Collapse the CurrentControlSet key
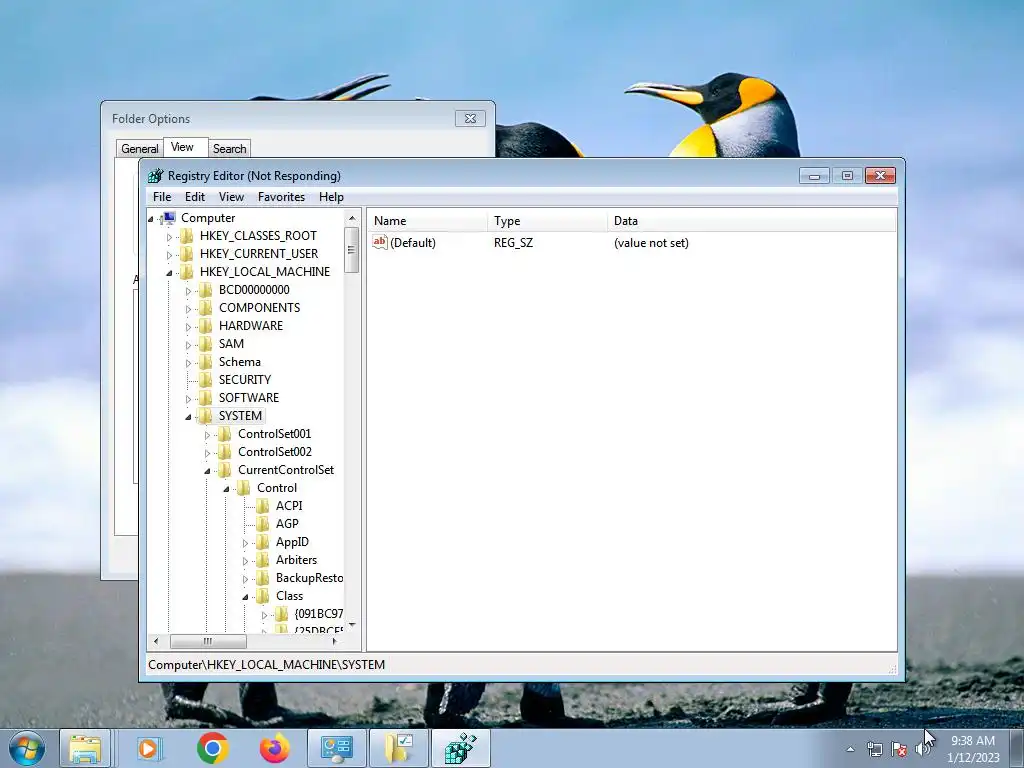 coord(207,471)
